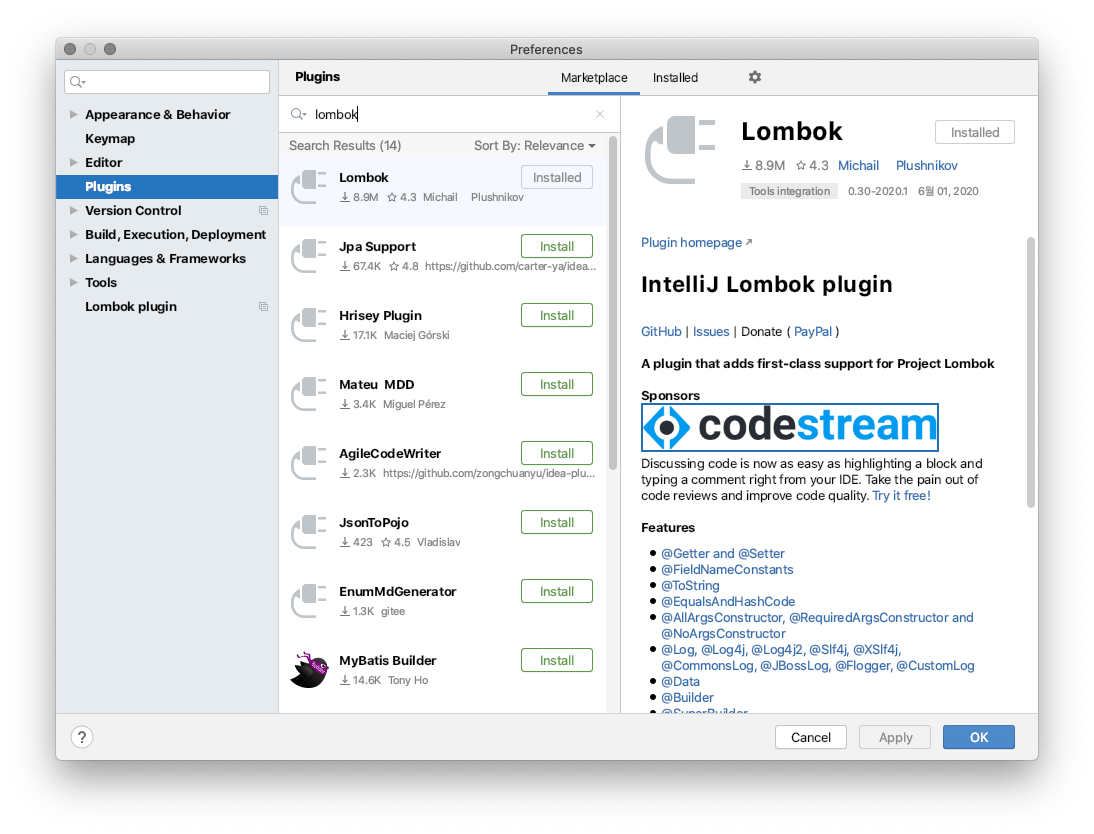Click the Lombok plug icon in results
This screenshot has height=834, width=1094.
click(x=309, y=186)
